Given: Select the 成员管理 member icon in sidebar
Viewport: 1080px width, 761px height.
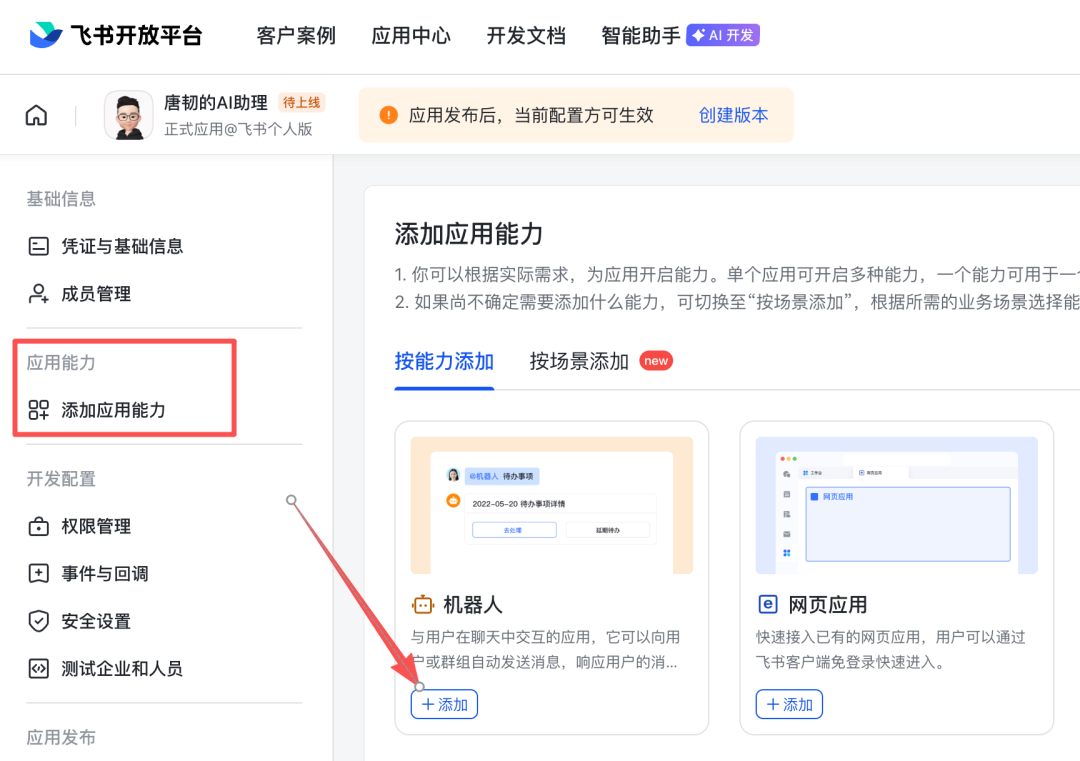Looking at the screenshot, I should pyautogui.click(x=37, y=293).
